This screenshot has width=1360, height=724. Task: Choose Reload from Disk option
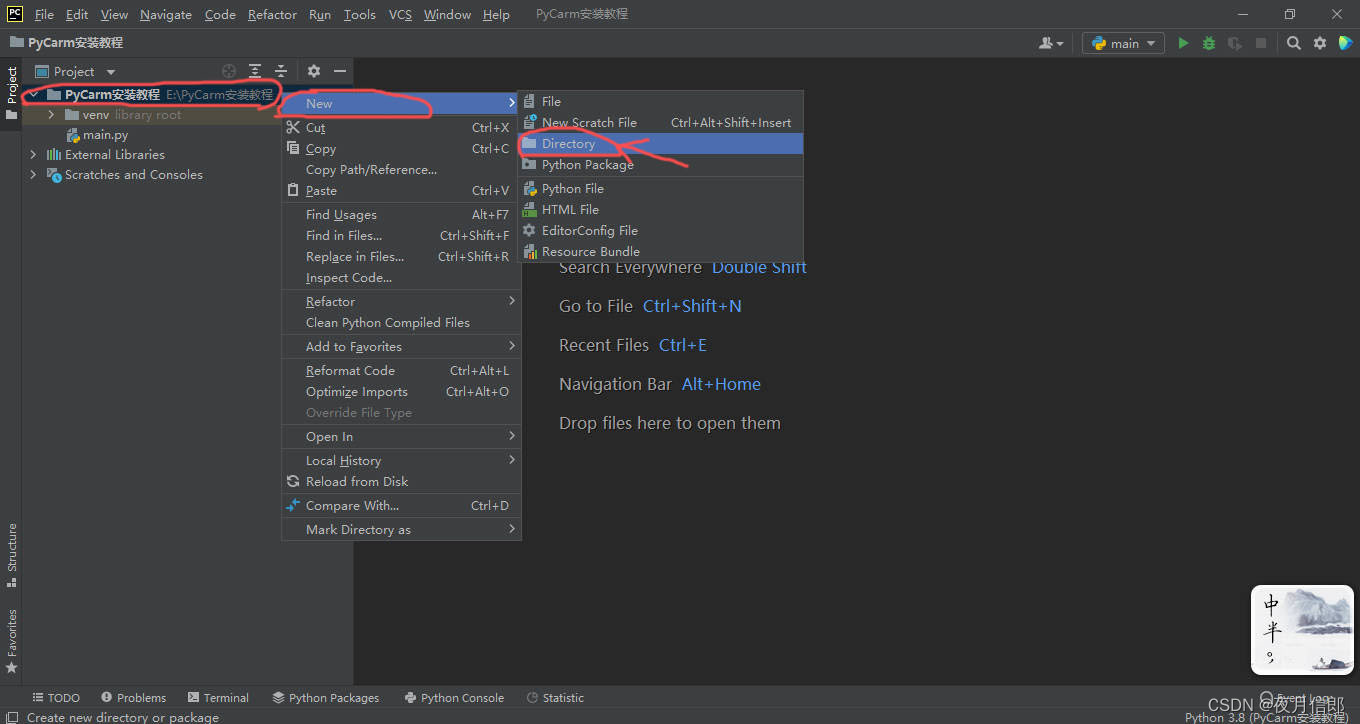400,482
